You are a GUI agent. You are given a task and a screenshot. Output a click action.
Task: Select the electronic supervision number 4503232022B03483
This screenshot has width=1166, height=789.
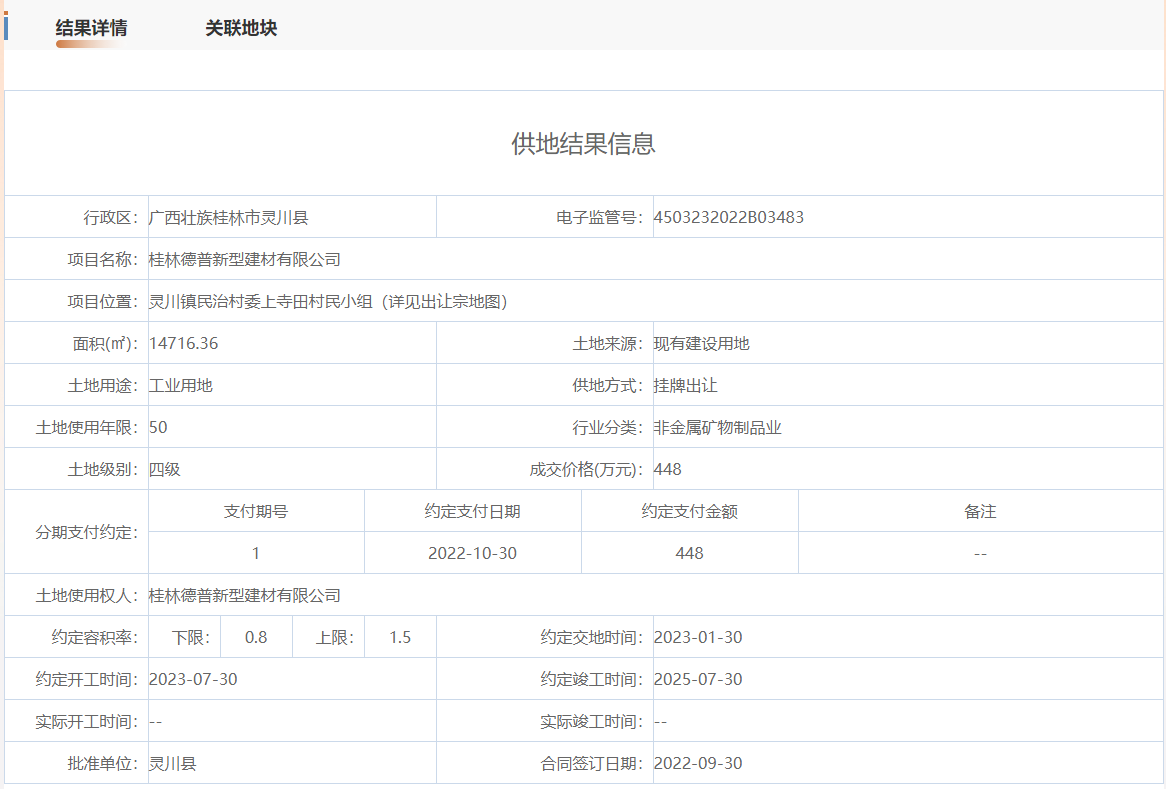pos(728,217)
